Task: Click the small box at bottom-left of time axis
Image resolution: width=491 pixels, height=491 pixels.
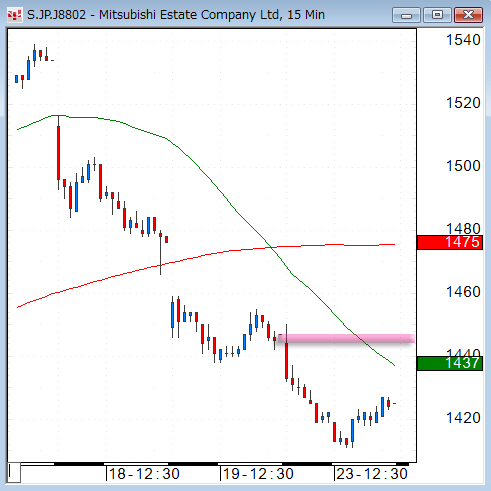Action: click(x=14, y=472)
